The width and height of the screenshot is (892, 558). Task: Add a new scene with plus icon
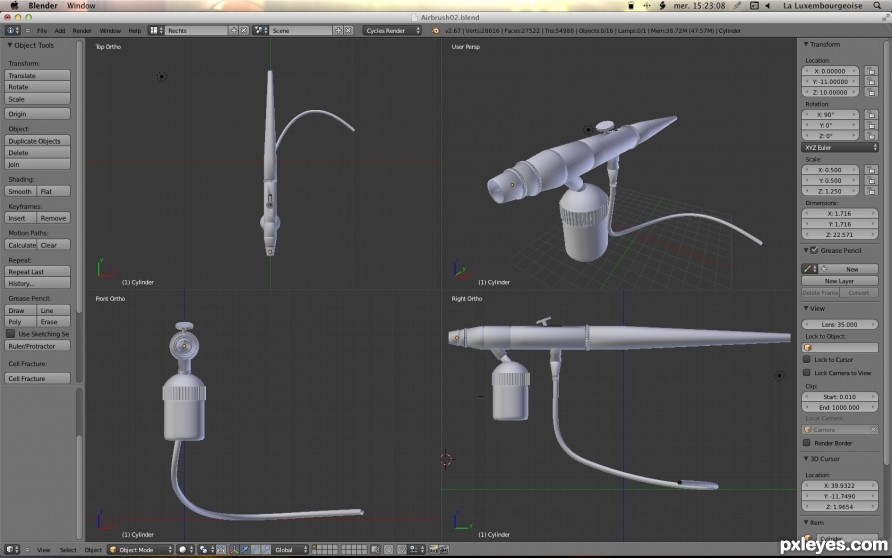(338, 30)
